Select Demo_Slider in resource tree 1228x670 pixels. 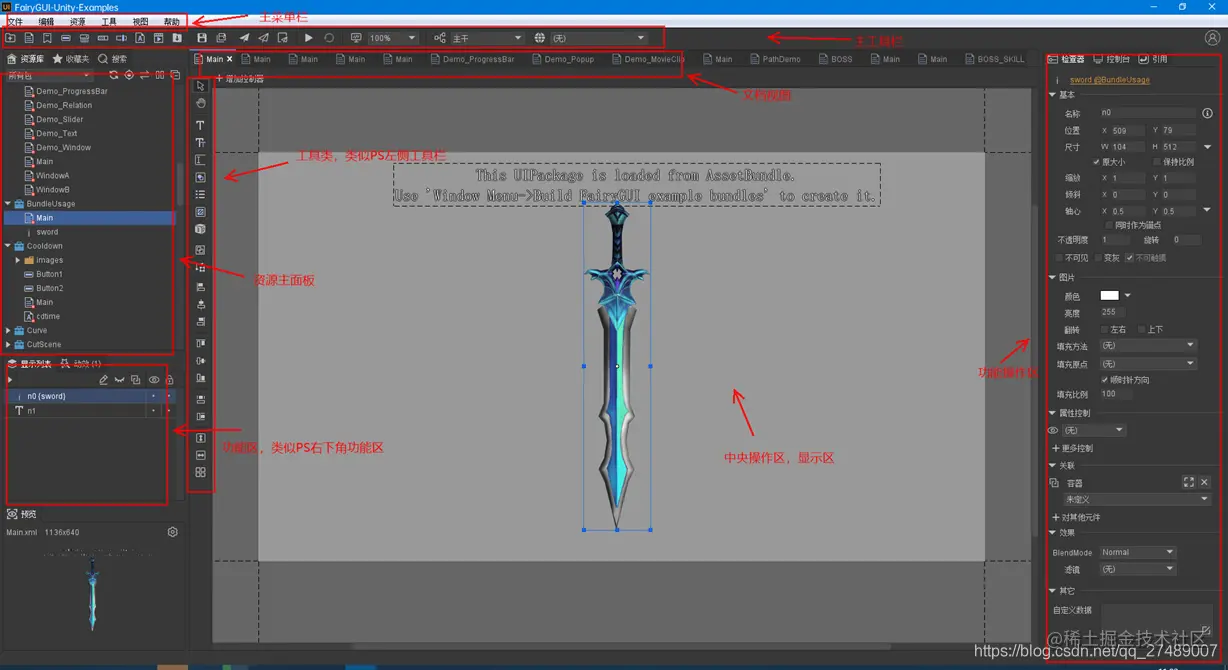pyautogui.click(x=60, y=119)
